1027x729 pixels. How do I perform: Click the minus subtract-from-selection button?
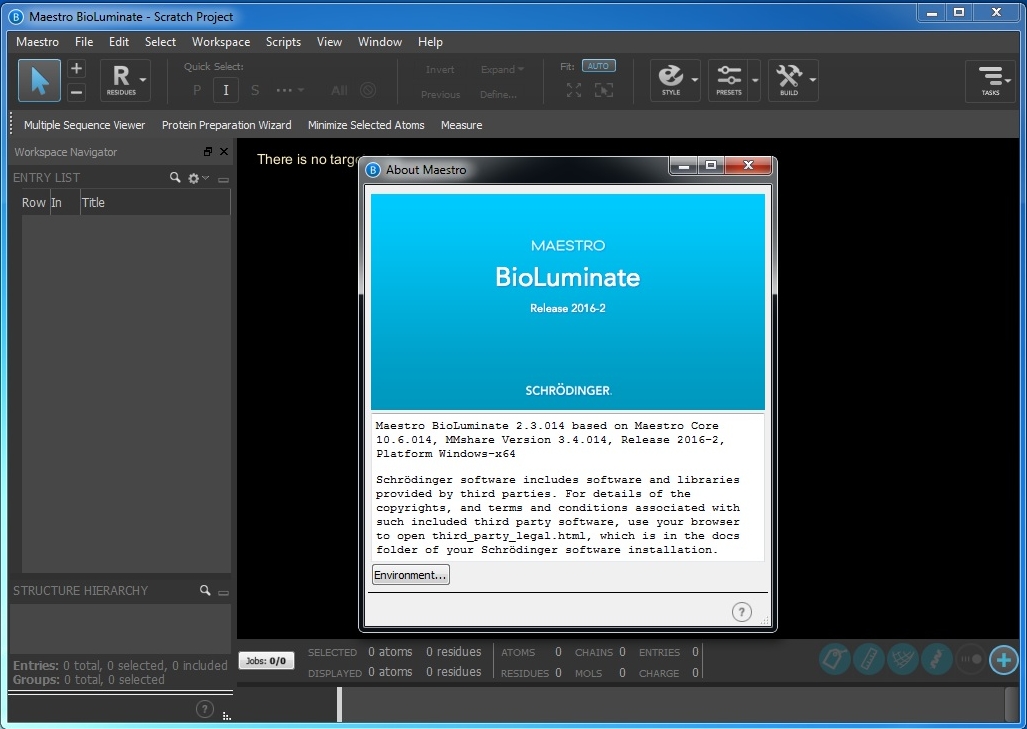(x=76, y=92)
